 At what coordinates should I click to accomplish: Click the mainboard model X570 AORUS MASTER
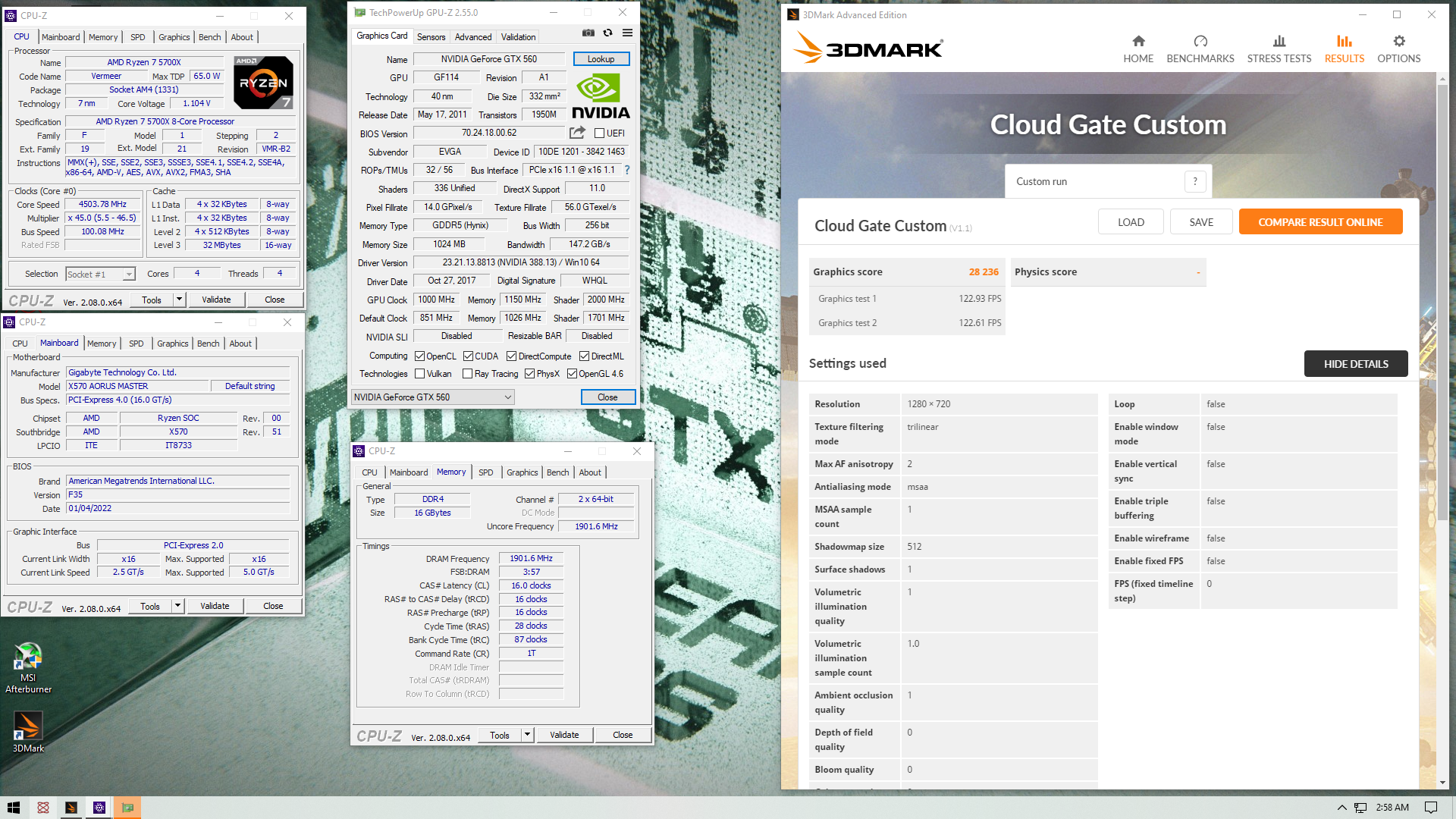tap(138, 386)
